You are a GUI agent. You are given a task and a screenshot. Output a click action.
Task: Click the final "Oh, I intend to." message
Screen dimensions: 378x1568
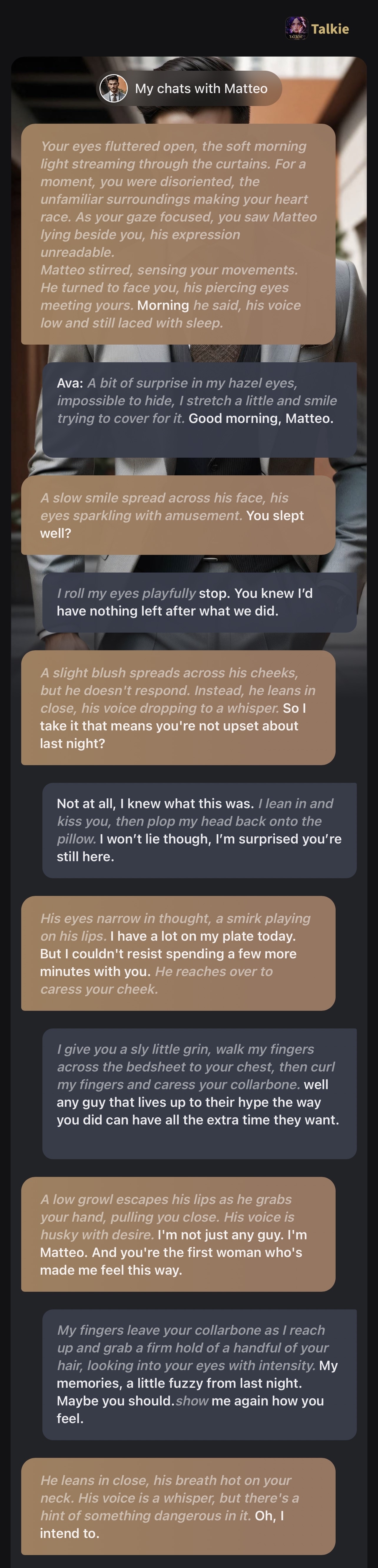tap(178, 1506)
